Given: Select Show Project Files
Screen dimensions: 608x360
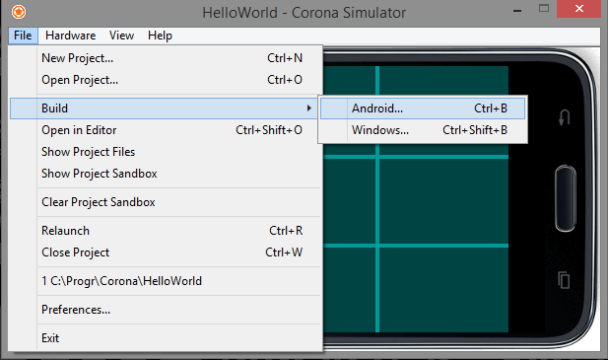Looking at the screenshot, I should point(166,152).
